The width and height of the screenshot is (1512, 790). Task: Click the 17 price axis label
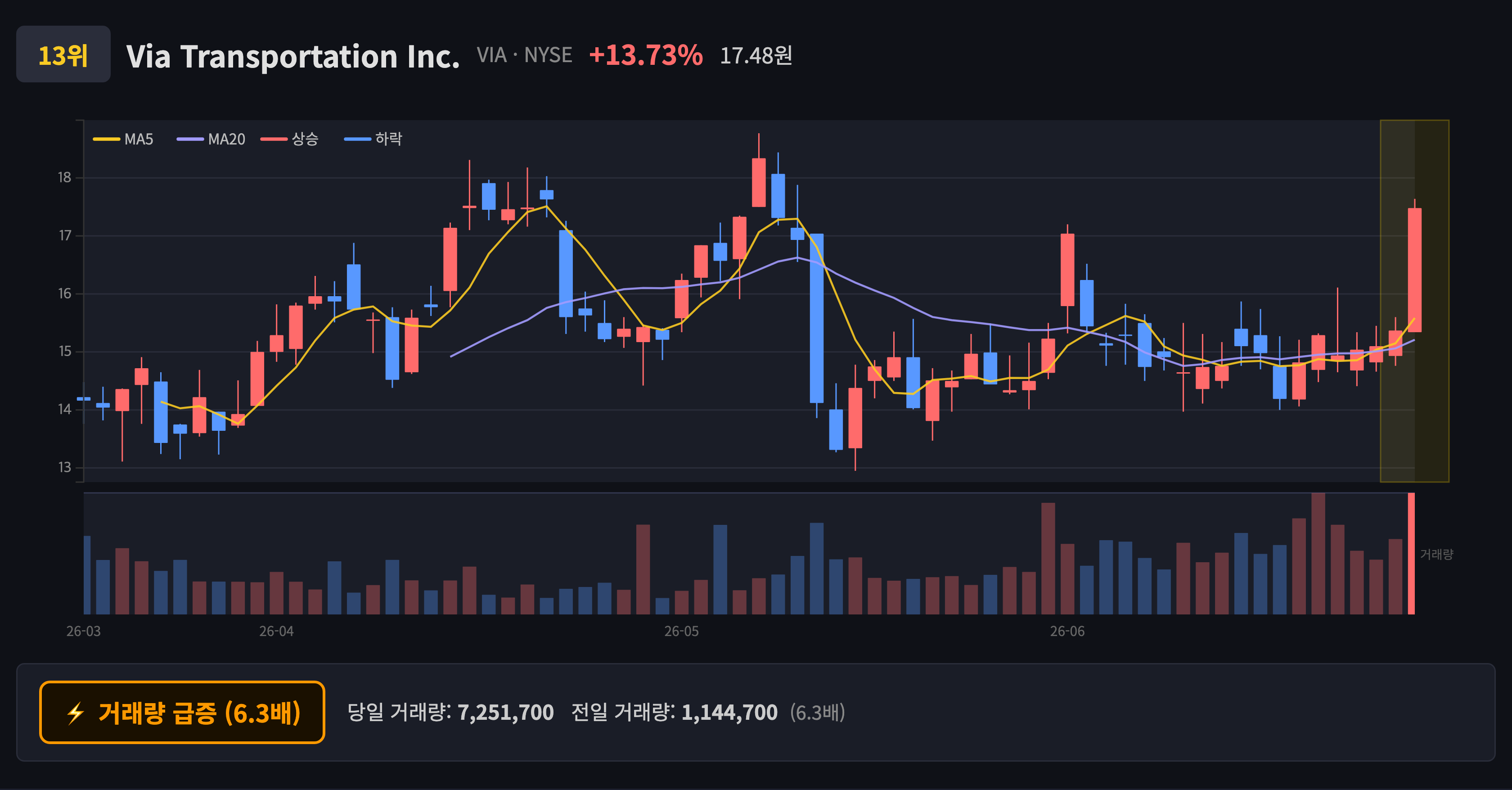click(64, 235)
